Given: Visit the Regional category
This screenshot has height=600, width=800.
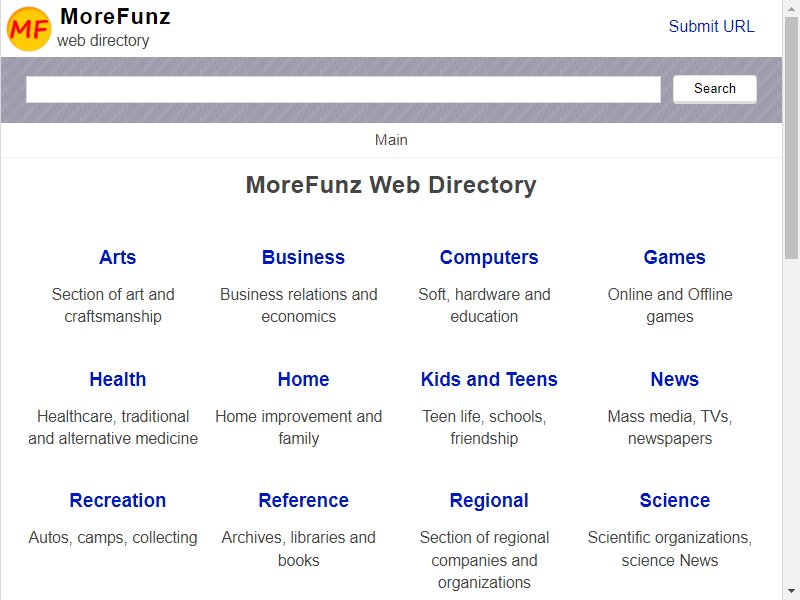Looking at the screenshot, I should pyautogui.click(x=489, y=500).
